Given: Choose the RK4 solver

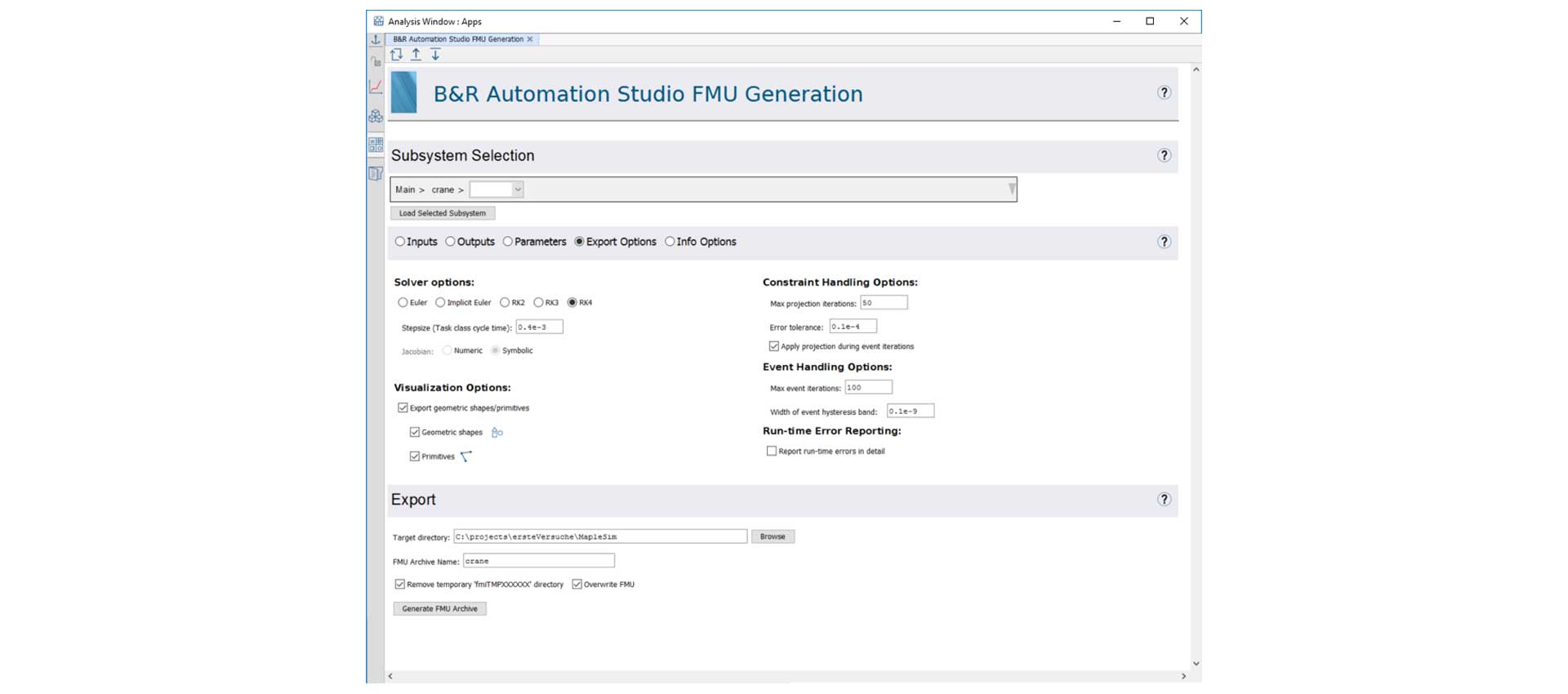Looking at the screenshot, I should point(572,303).
